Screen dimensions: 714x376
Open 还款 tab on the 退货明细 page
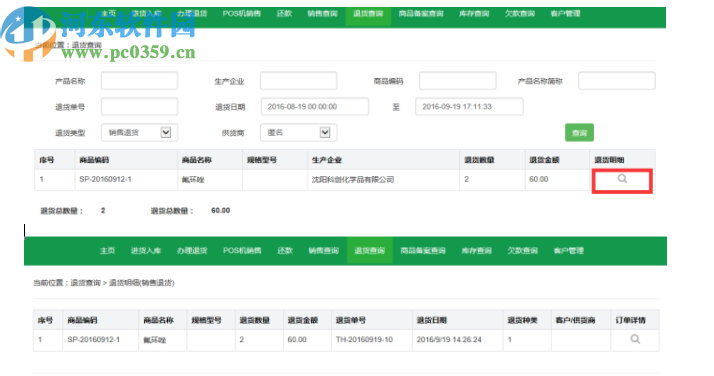pos(285,250)
